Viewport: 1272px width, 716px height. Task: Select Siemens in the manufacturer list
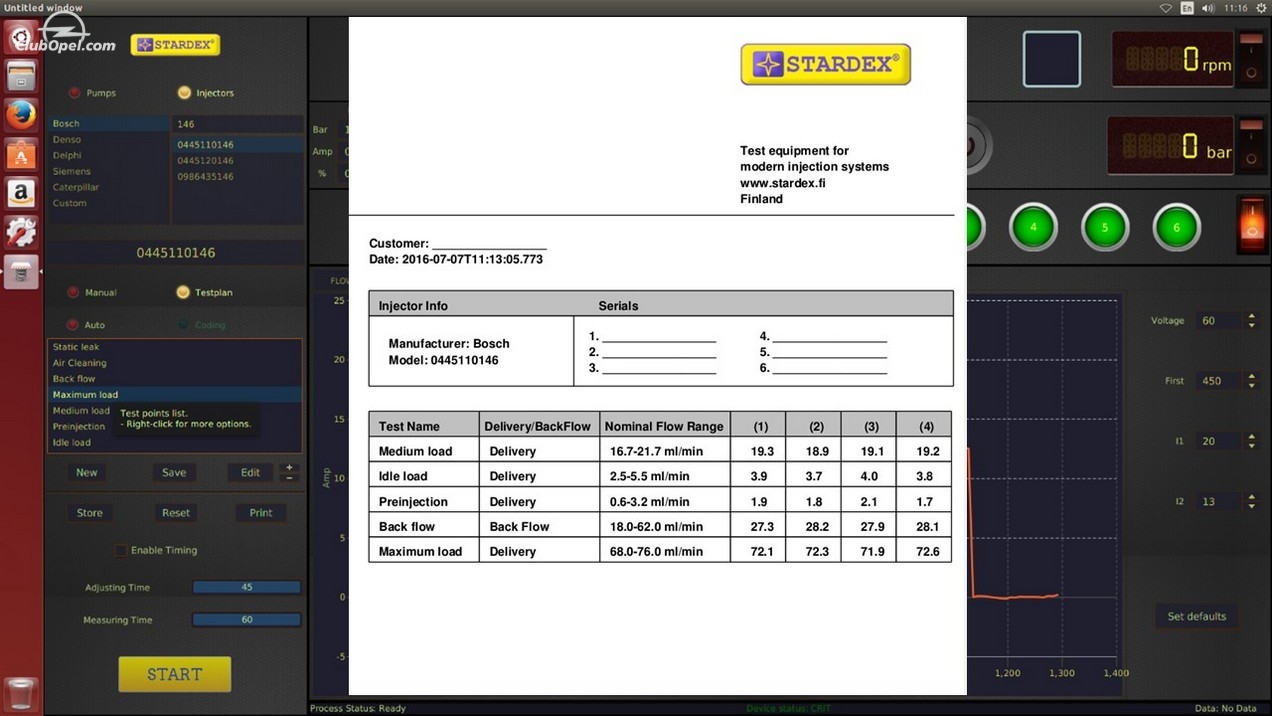pos(110,172)
